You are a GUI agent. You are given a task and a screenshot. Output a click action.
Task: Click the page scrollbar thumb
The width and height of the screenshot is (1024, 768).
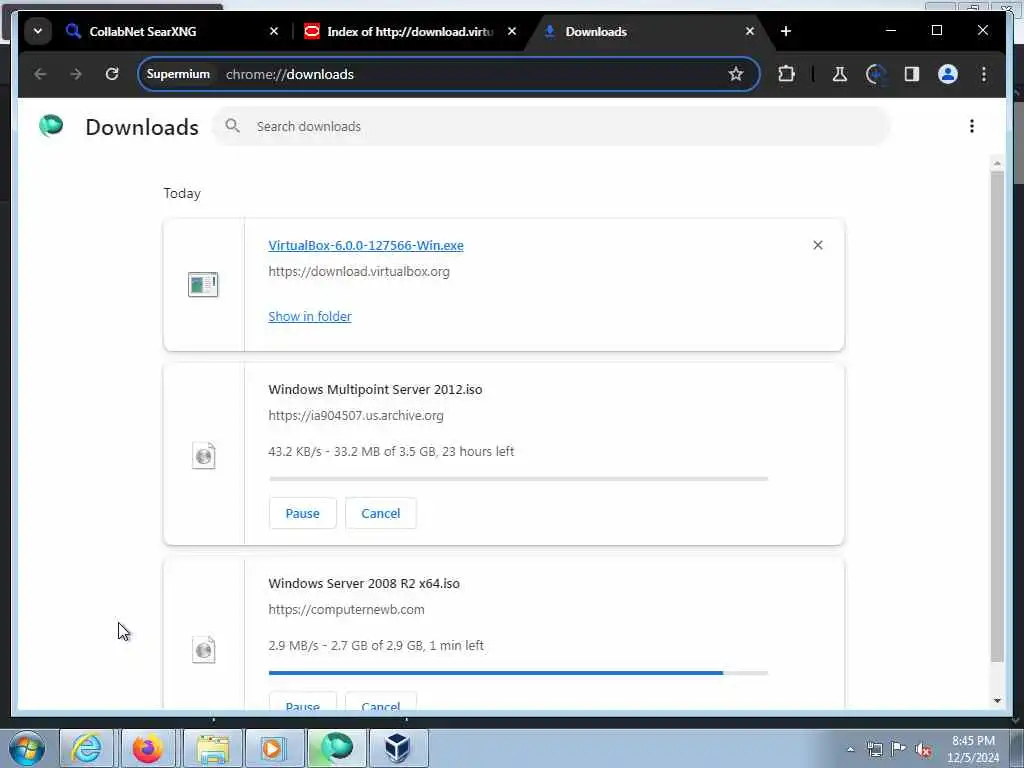pyautogui.click(x=997, y=417)
